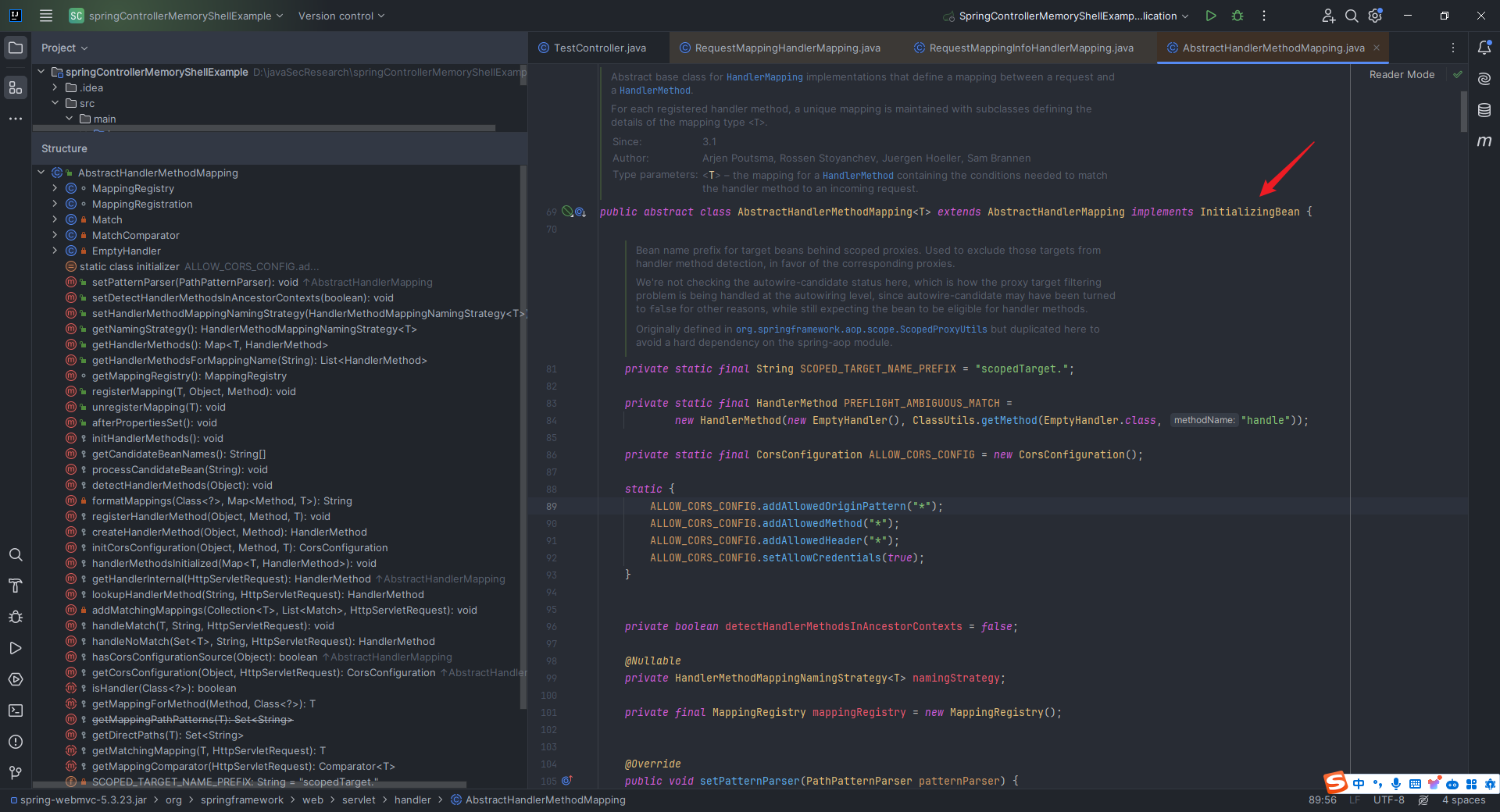1500x812 pixels.
Task: Open the AI Assistant spiral icon
Action: tap(1484, 79)
